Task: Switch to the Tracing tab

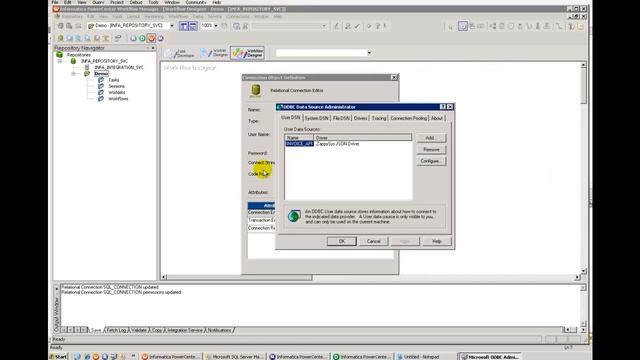Action: [x=379, y=118]
